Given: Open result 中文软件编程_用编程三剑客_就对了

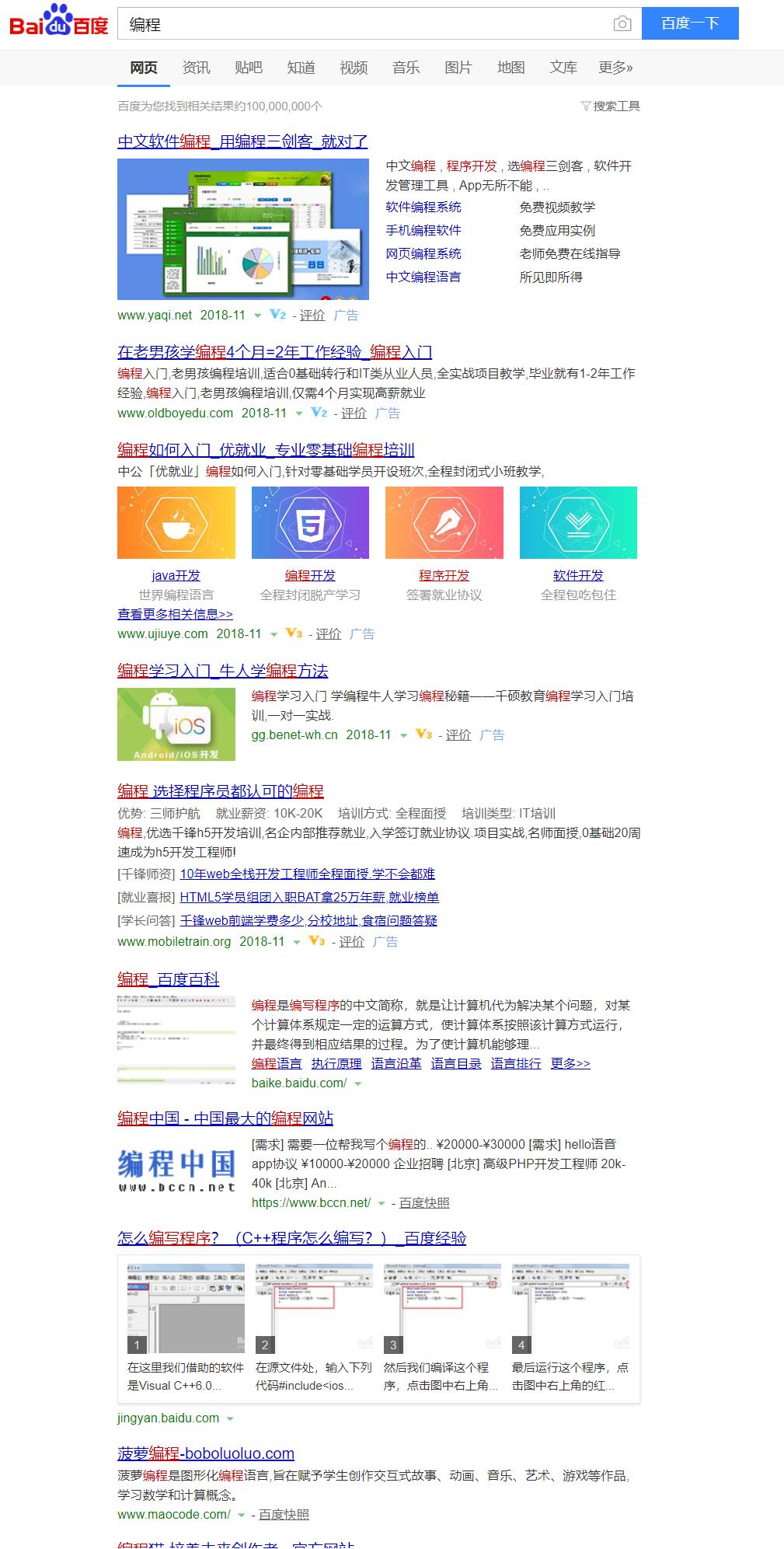Looking at the screenshot, I should 242,141.
